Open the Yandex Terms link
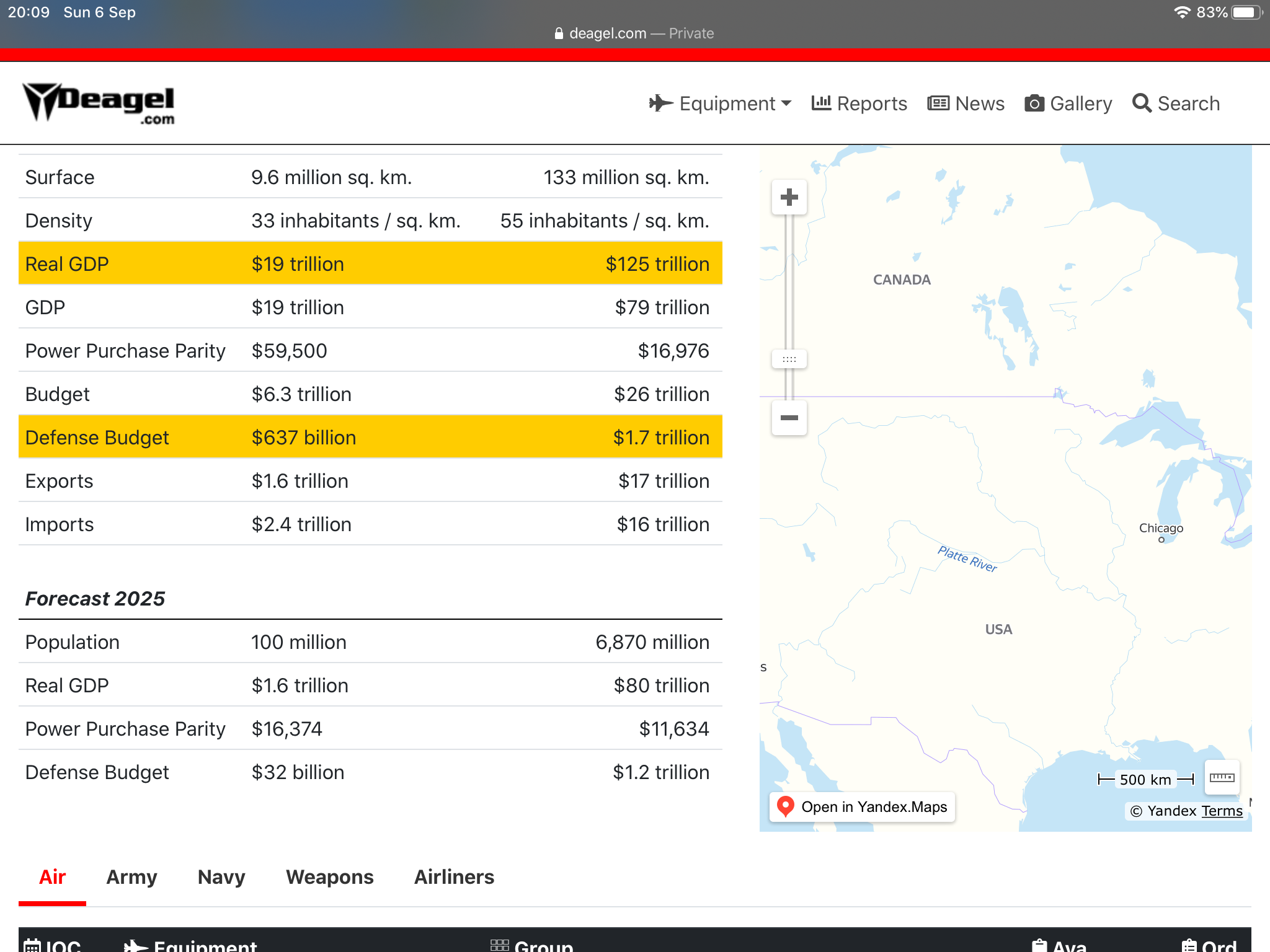 [x=1222, y=811]
